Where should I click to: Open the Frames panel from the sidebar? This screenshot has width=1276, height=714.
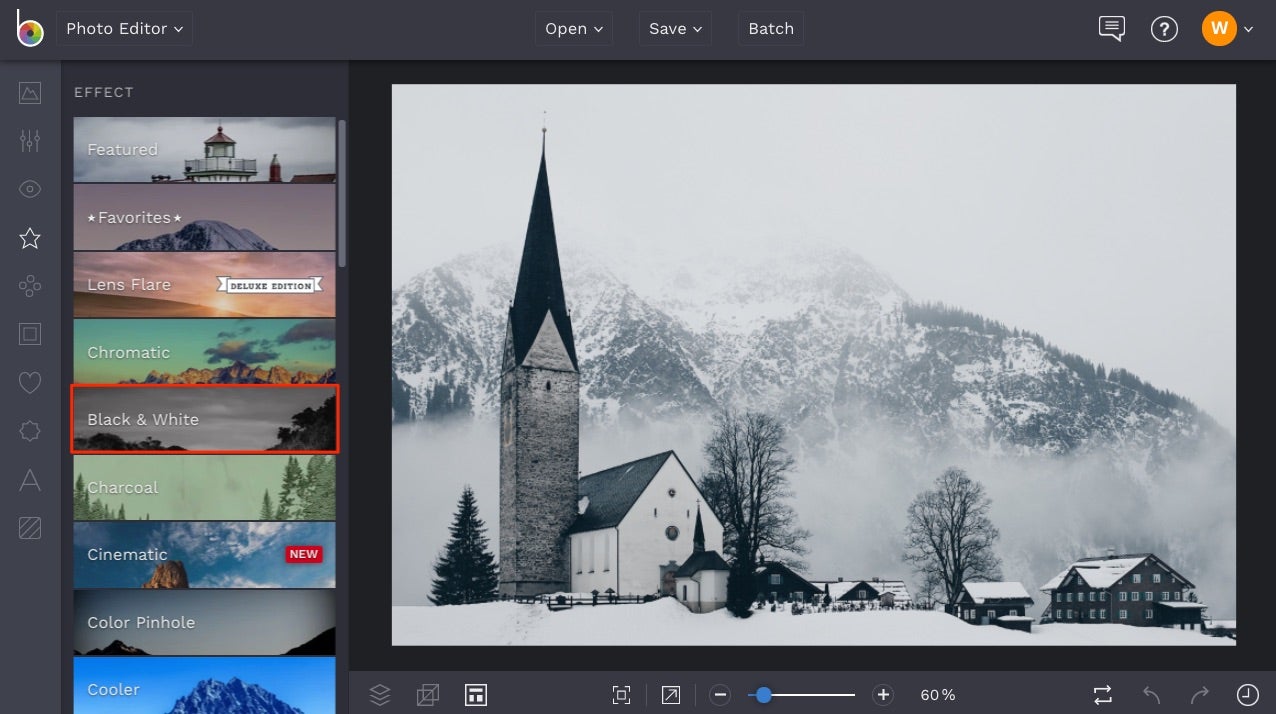click(x=29, y=333)
